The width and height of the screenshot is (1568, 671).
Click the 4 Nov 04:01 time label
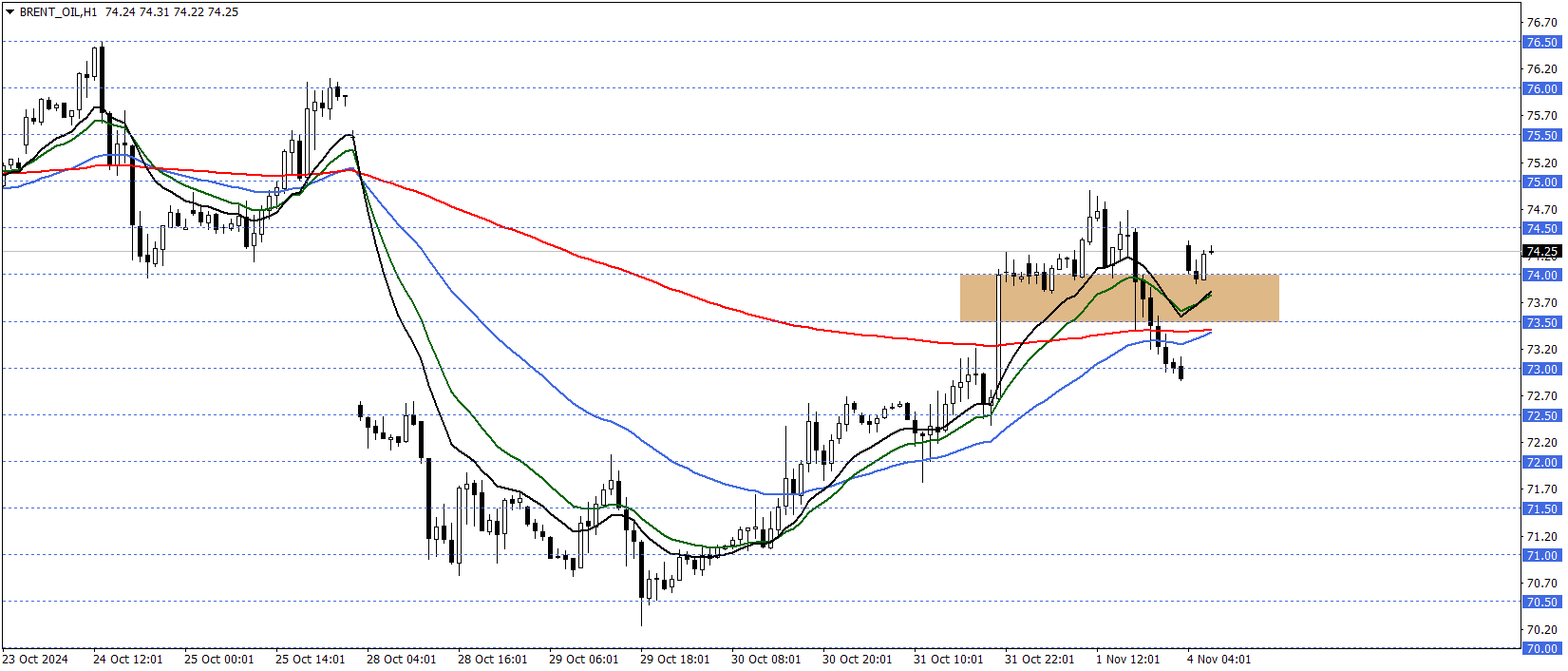pyautogui.click(x=1219, y=659)
